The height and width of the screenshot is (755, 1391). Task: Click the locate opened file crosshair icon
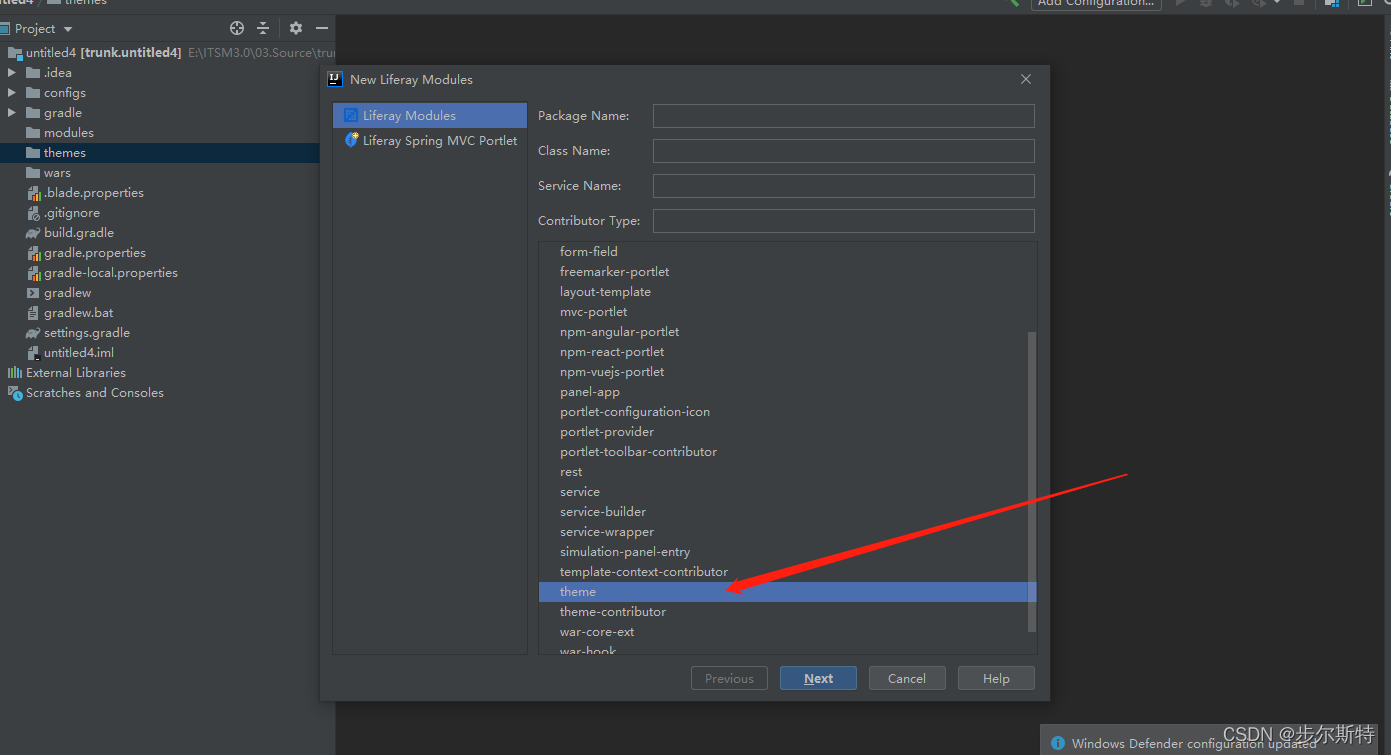click(237, 29)
